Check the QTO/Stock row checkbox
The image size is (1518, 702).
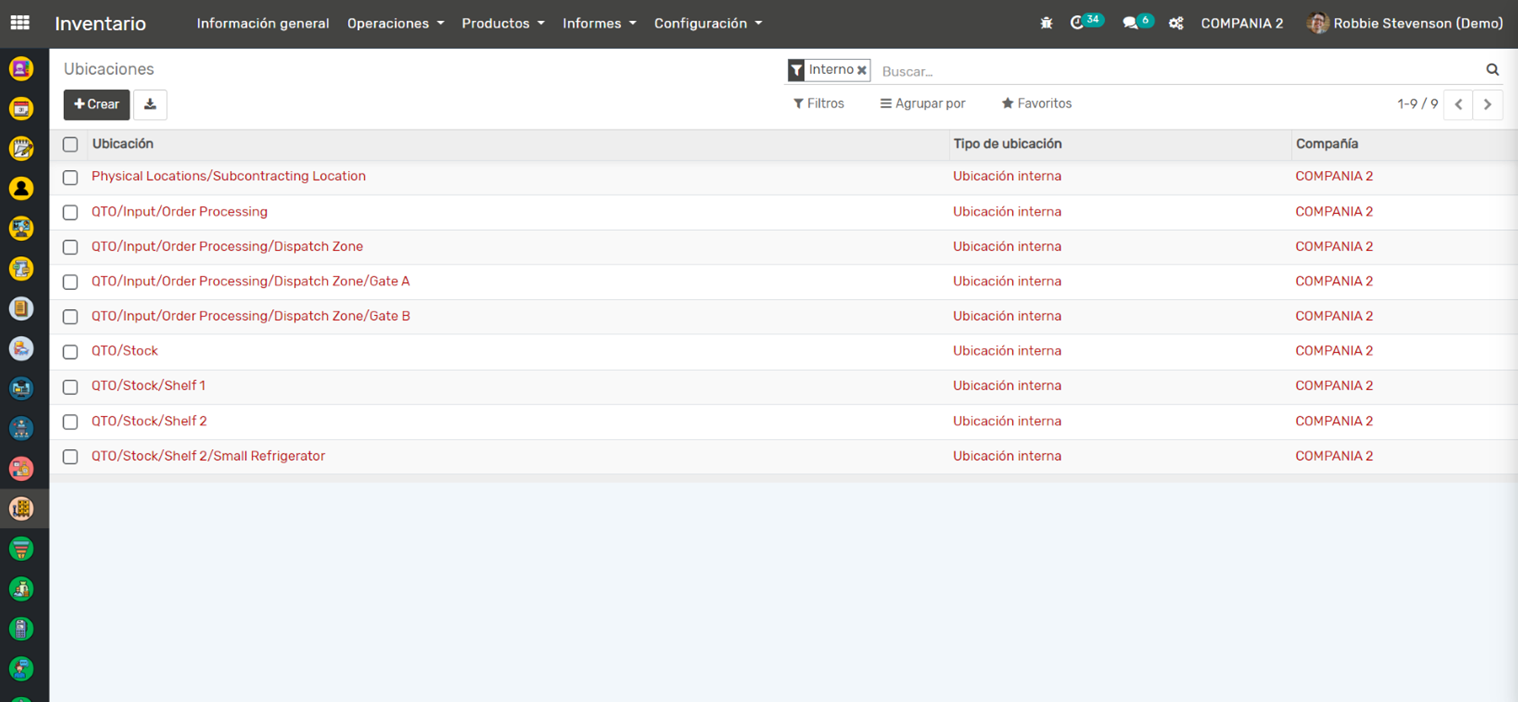tap(70, 352)
